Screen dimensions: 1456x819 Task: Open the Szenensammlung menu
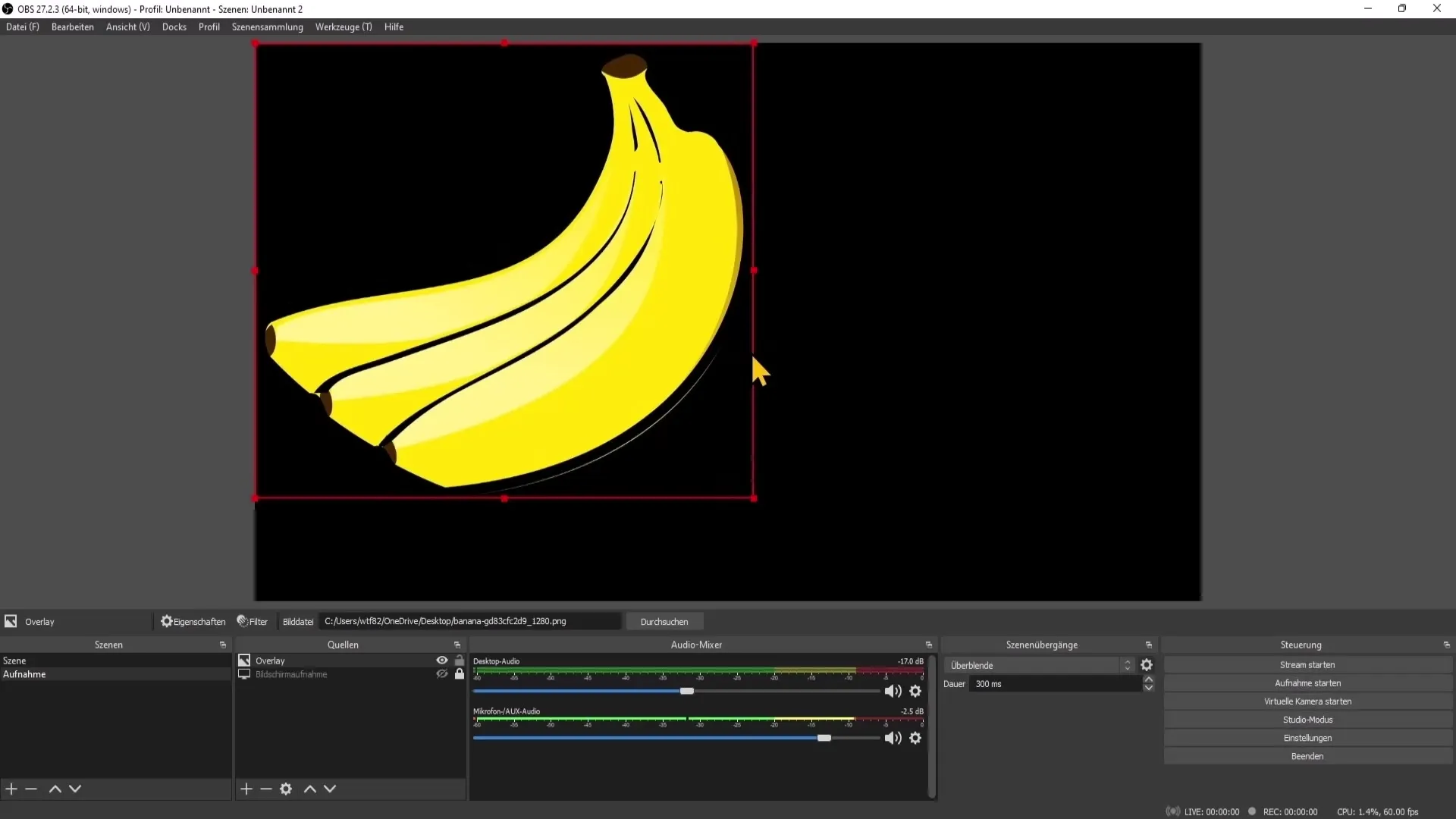268,27
